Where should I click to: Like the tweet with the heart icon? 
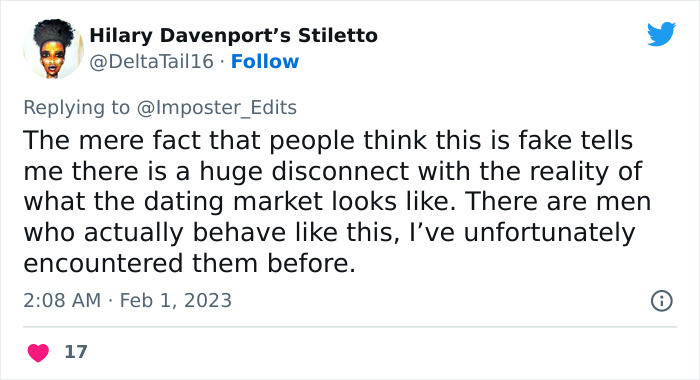click(x=38, y=352)
